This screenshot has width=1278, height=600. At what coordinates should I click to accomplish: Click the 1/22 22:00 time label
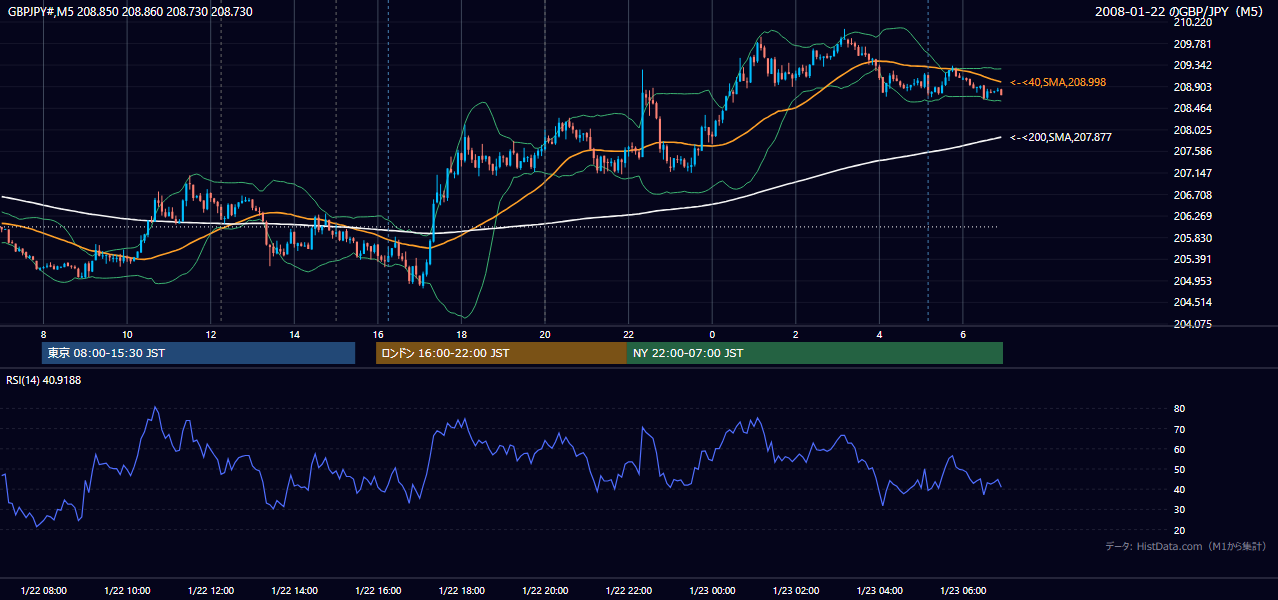629,591
